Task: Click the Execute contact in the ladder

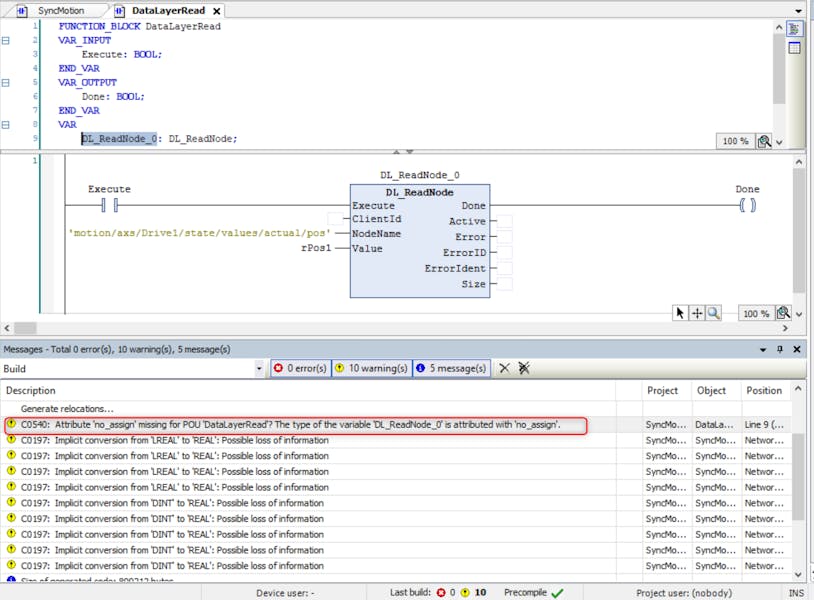Action: [x=109, y=205]
